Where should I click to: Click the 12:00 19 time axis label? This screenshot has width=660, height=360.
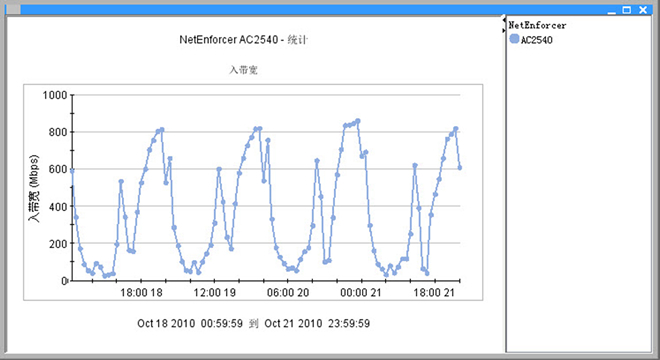[x=214, y=293]
